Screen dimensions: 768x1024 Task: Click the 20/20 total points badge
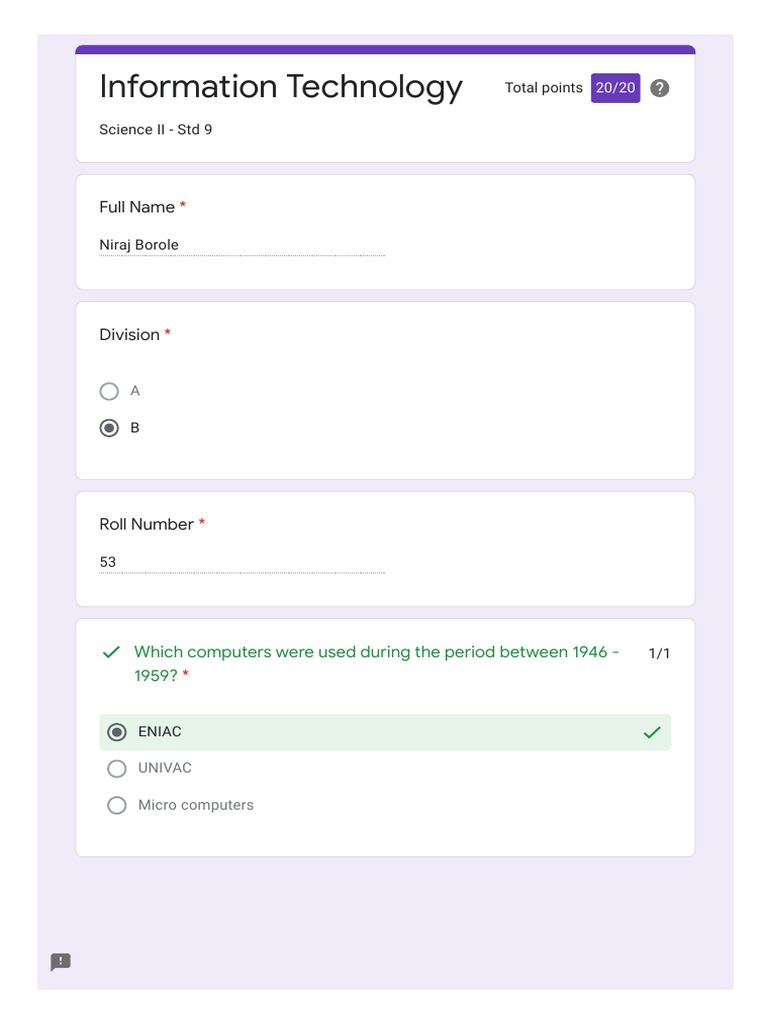(x=615, y=88)
